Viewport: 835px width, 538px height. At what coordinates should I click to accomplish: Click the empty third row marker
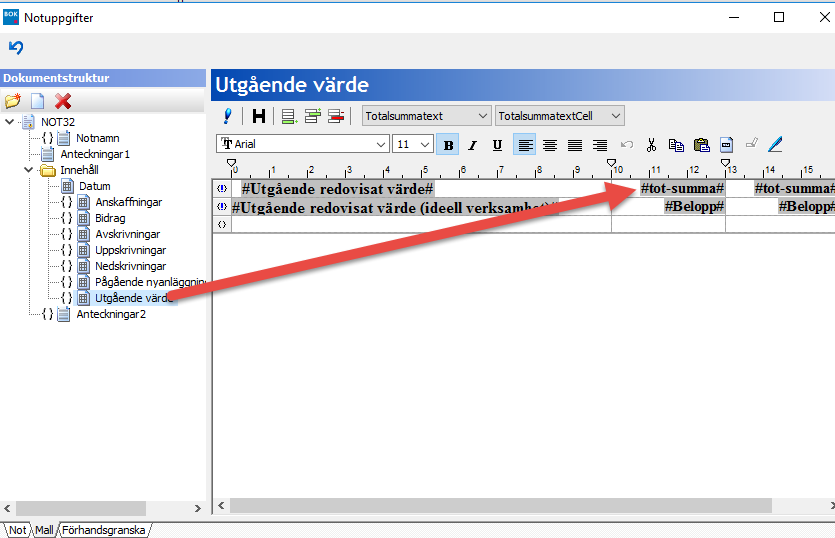(x=222, y=224)
